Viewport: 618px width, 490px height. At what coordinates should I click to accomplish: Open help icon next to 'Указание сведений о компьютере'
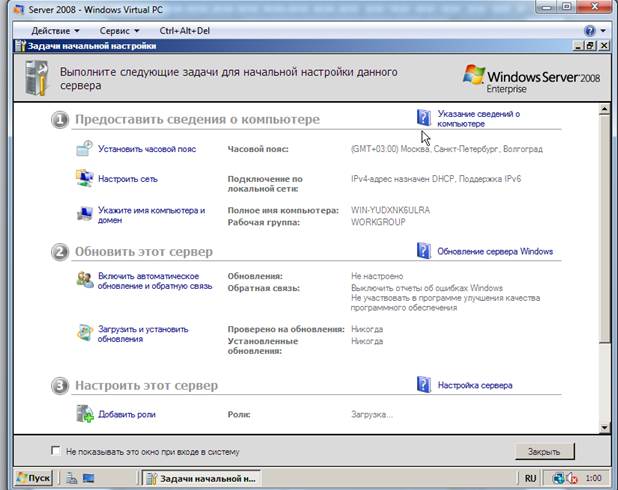424,117
